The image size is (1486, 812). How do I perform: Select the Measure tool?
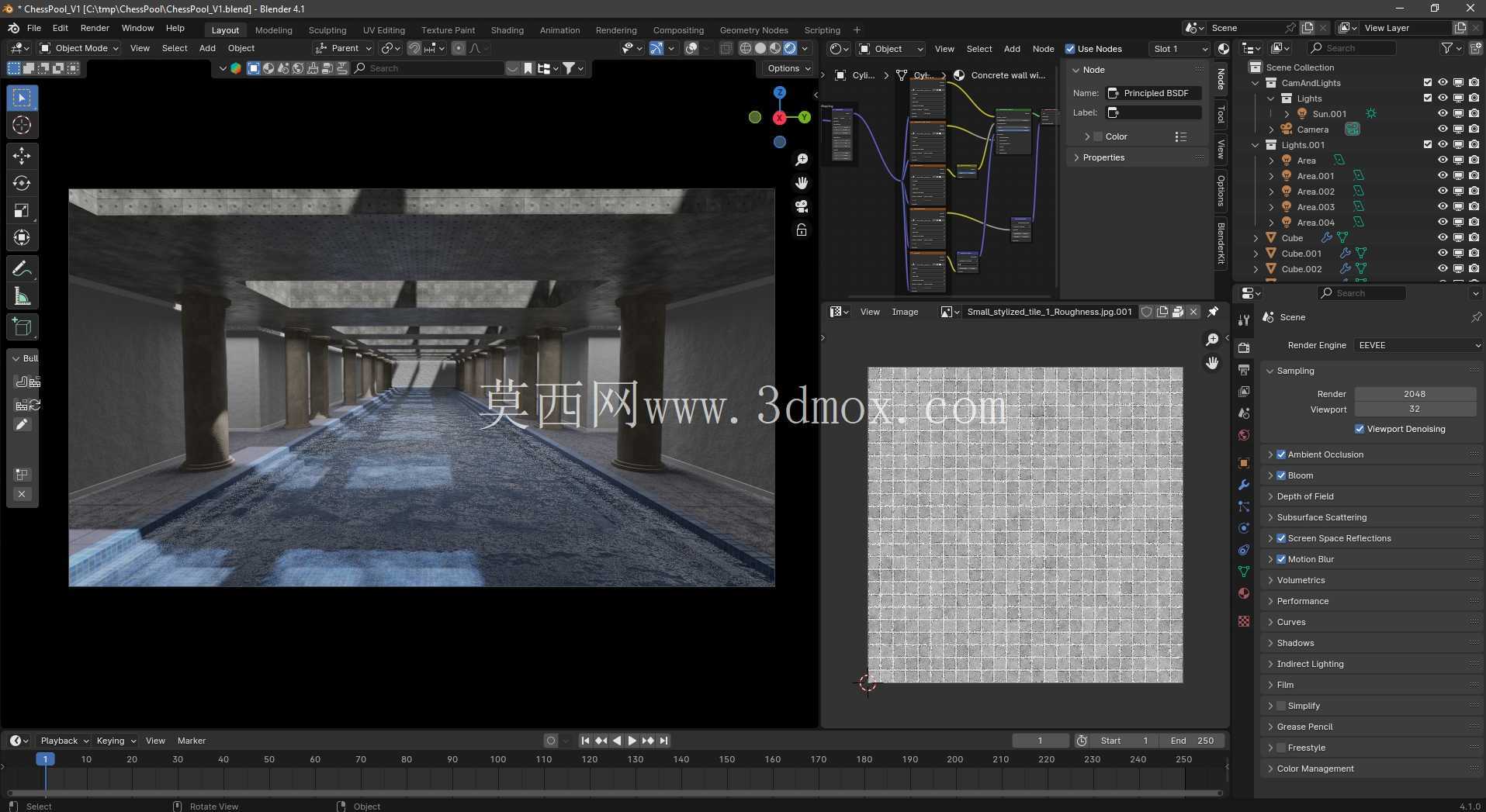point(22,296)
